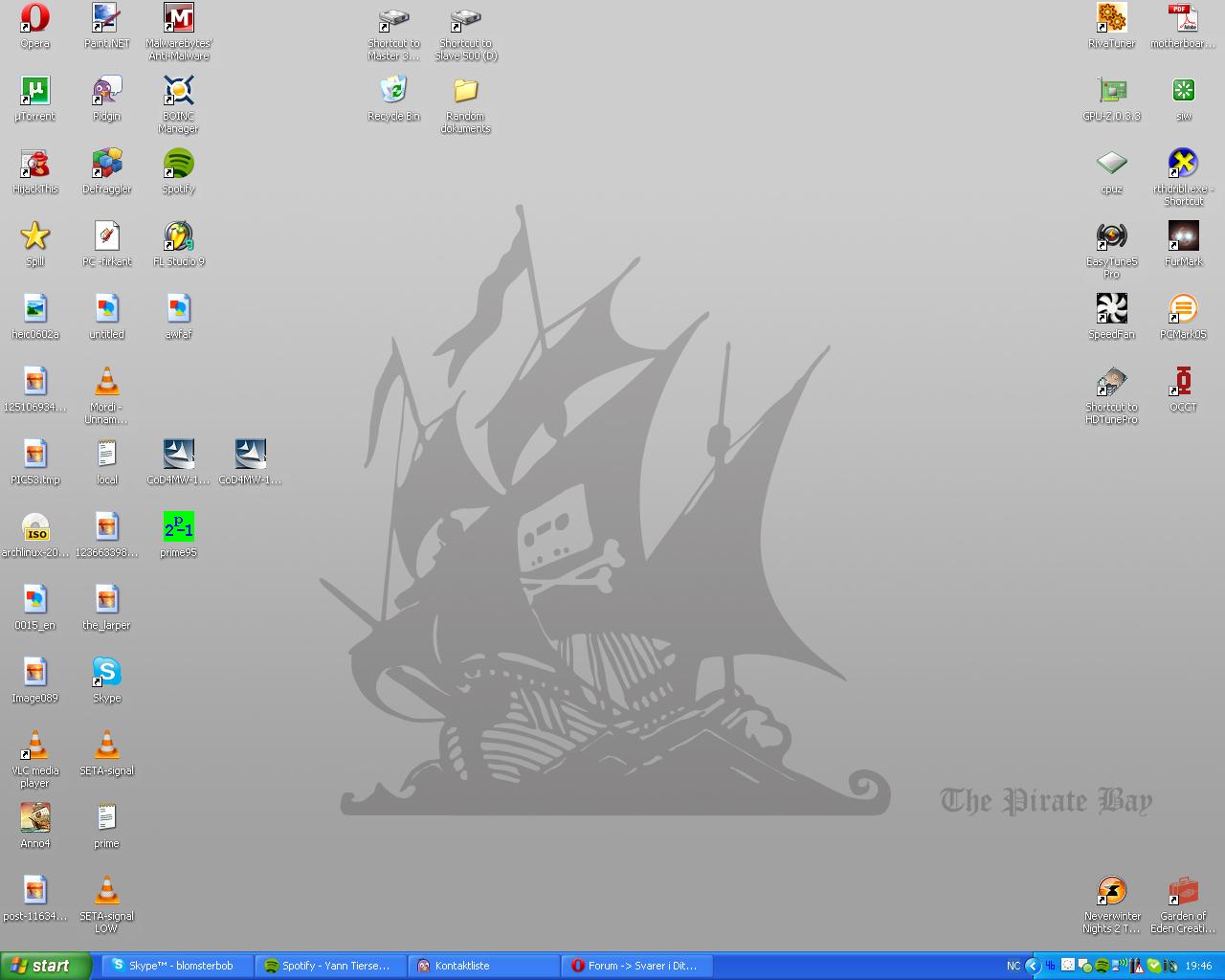Select the rthdribl.exe shortcut
Viewport: 1225px width, 980px height.
pos(1183,177)
